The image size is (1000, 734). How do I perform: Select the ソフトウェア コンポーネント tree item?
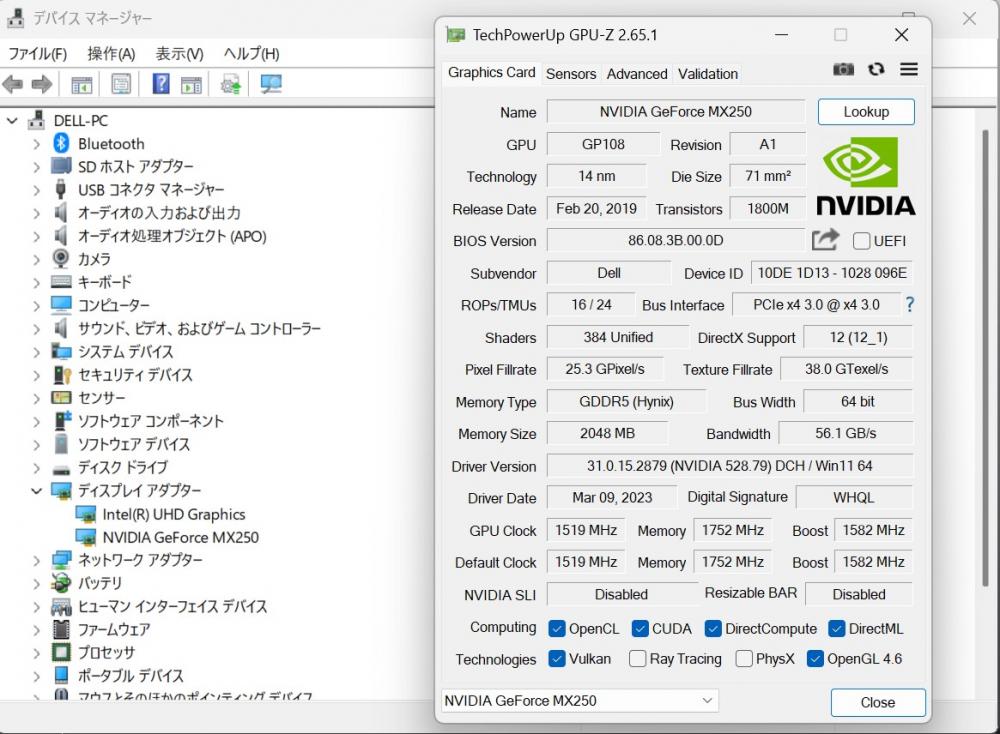[x=151, y=421]
